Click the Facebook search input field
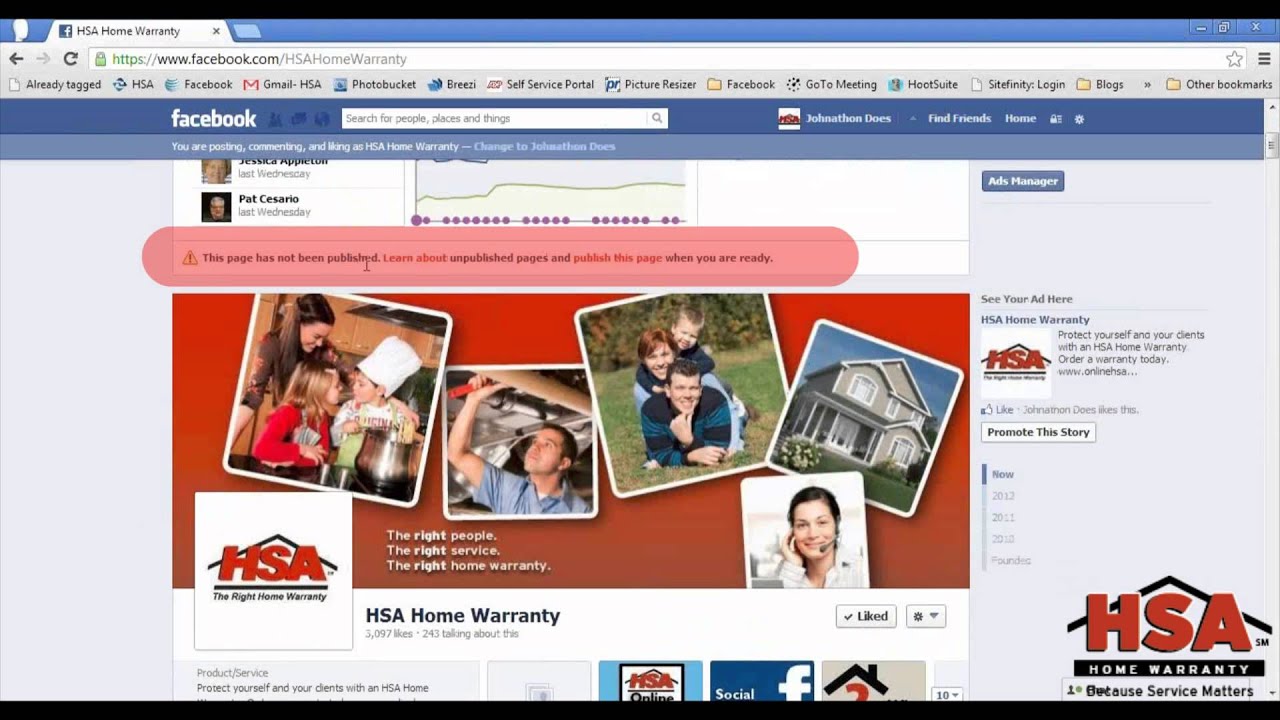 495,118
